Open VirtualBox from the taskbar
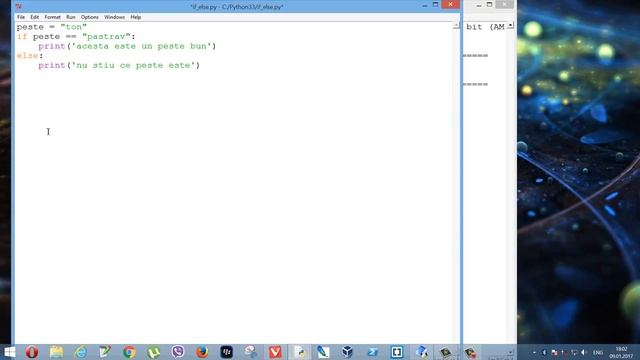The height and width of the screenshot is (360, 640). tap(347, 352)
